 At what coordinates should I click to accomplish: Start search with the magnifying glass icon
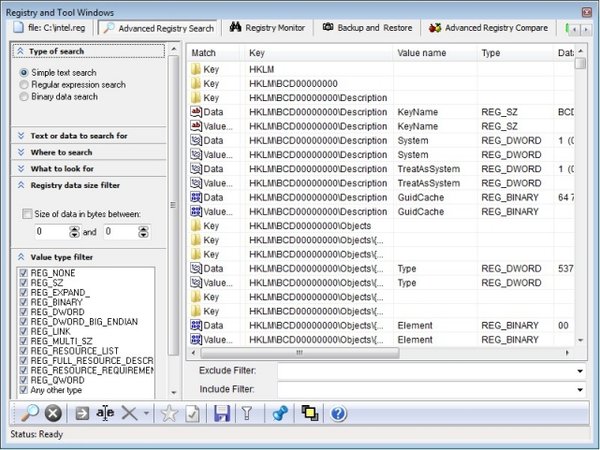[29, 413]
